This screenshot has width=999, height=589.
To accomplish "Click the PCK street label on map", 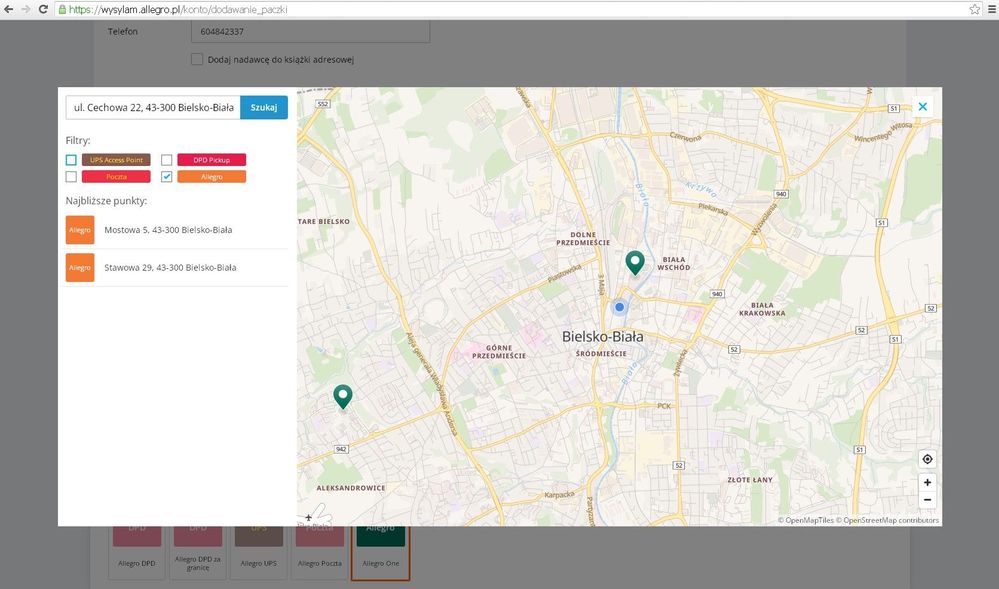I will pos(664,406).
